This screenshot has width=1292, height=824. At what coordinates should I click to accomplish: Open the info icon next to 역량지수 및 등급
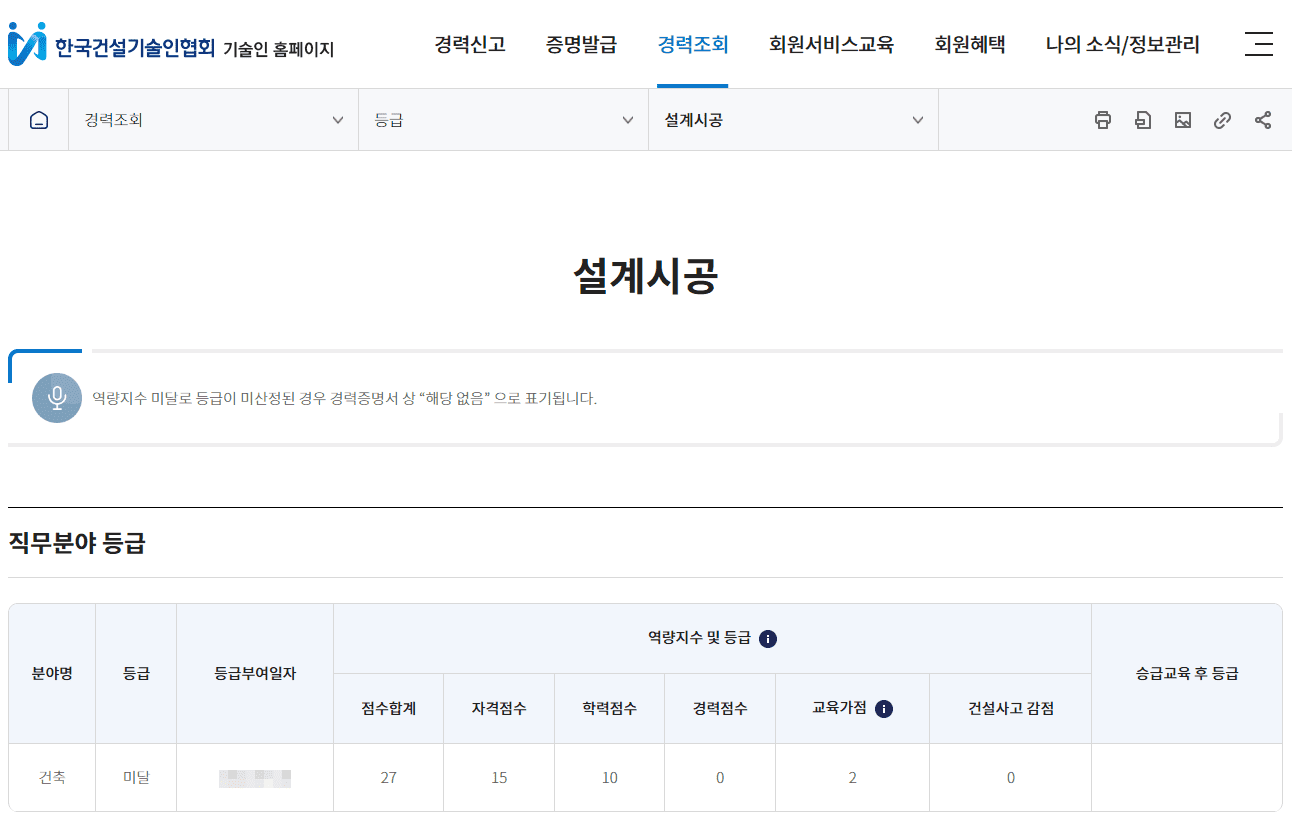tap(768, 638)
